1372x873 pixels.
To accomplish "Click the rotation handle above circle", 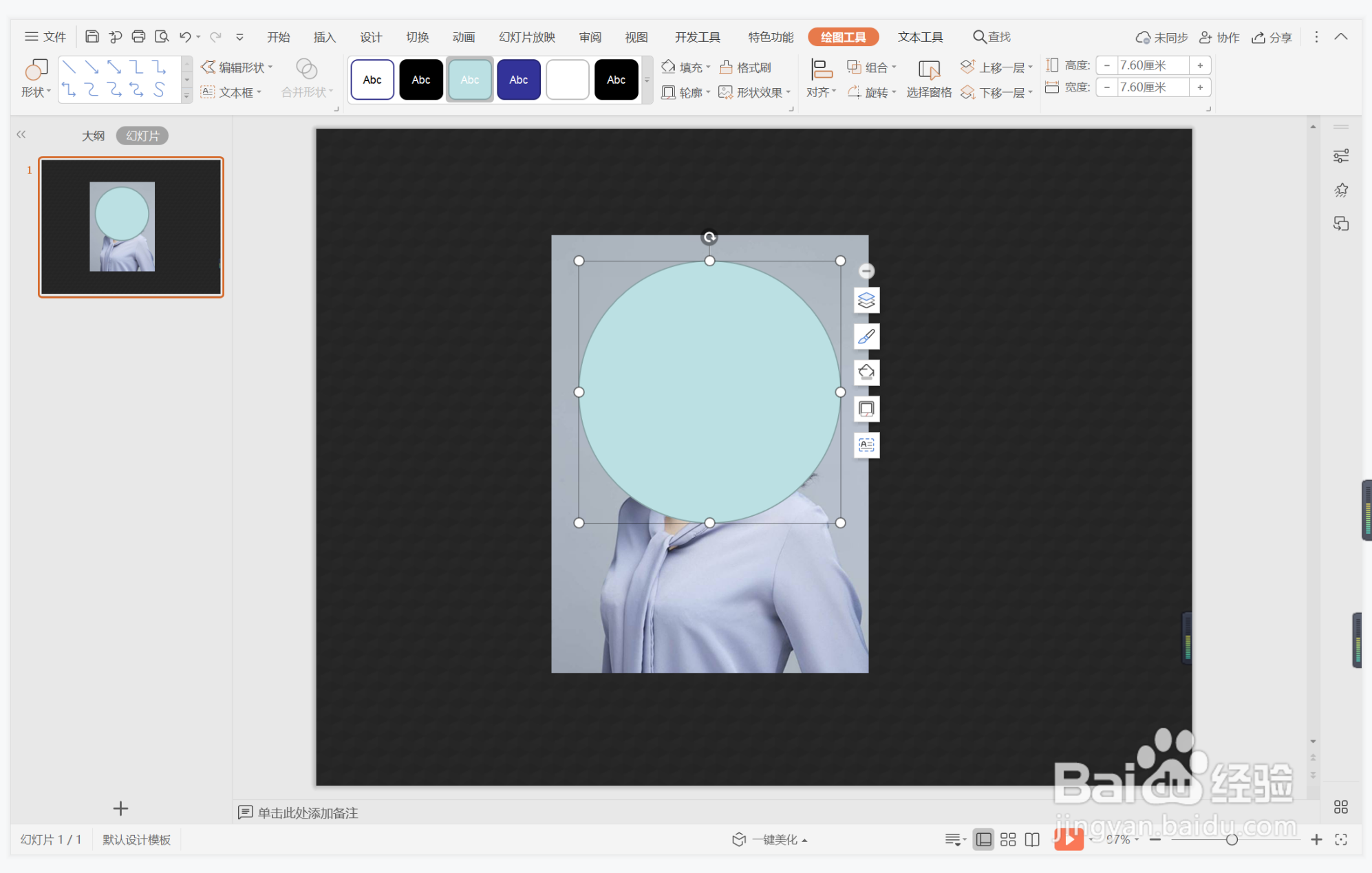I will coord(709,237).
